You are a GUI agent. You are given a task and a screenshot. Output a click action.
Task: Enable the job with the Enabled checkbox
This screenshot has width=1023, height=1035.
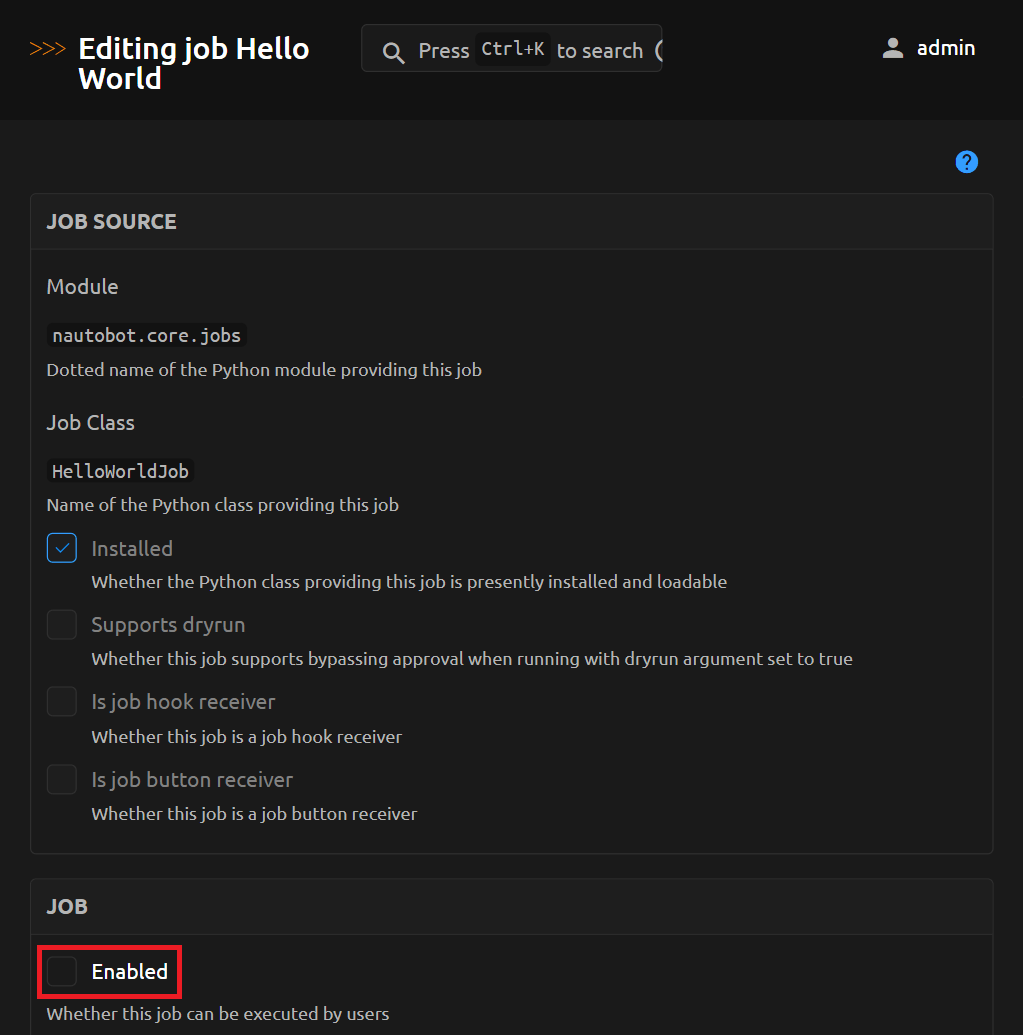(x=62, y=971)
